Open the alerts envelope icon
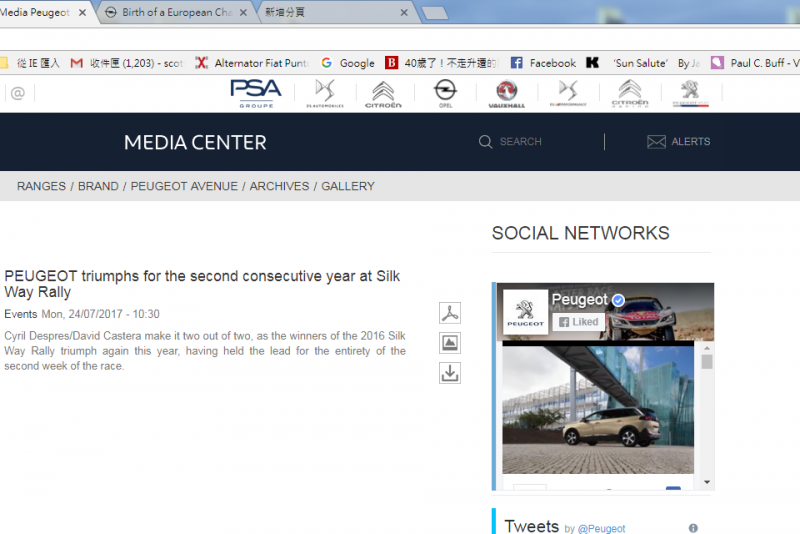 click(656, 142)
